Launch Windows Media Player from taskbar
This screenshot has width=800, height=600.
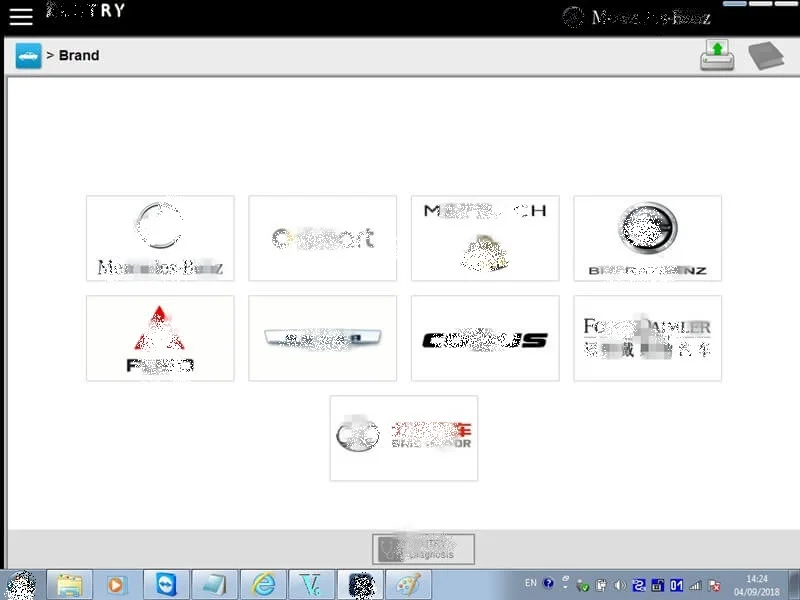pos(116,585)
